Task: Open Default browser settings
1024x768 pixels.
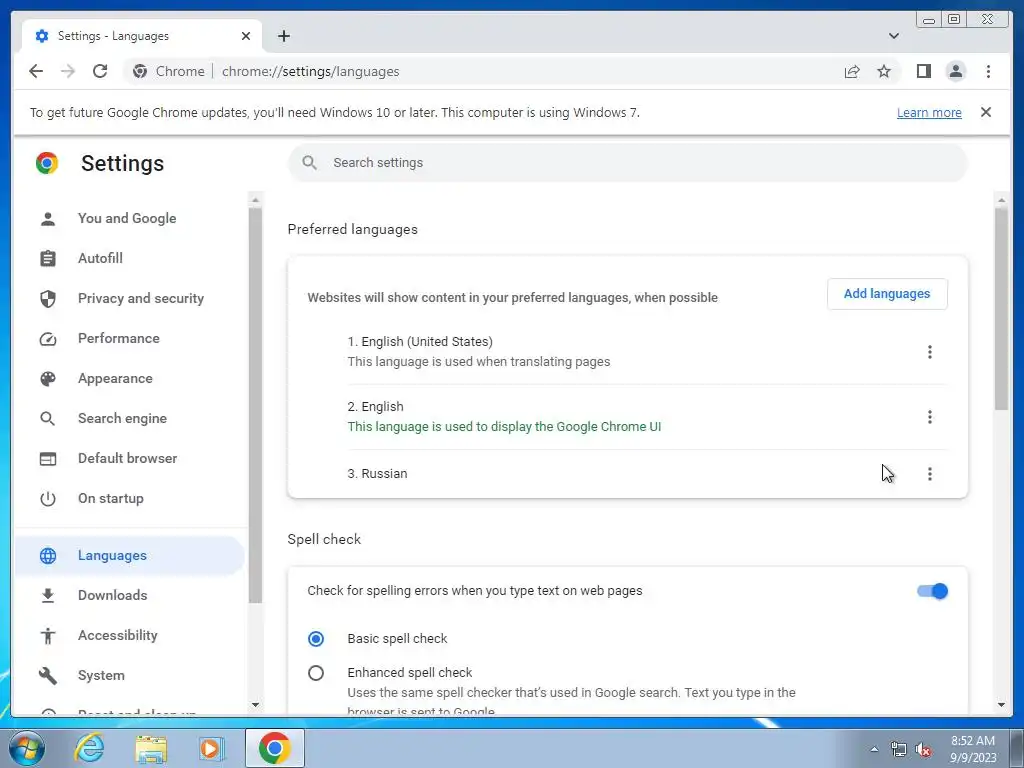Action: tap(127, 458)
